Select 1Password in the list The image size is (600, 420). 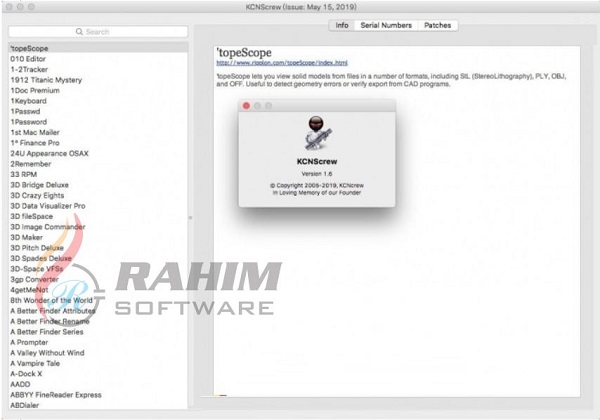[x=98, y=122]
